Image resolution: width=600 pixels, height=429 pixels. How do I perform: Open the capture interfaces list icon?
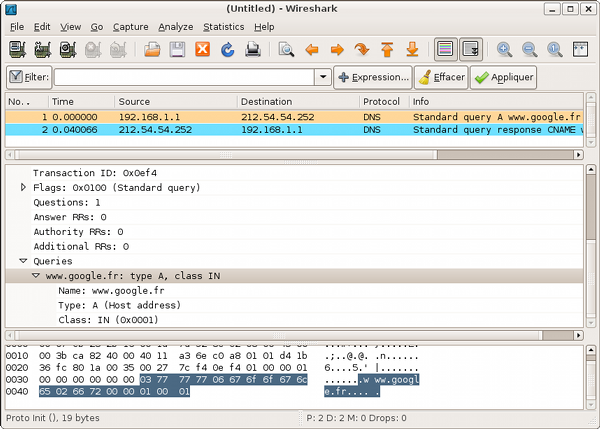click(17, 50)
